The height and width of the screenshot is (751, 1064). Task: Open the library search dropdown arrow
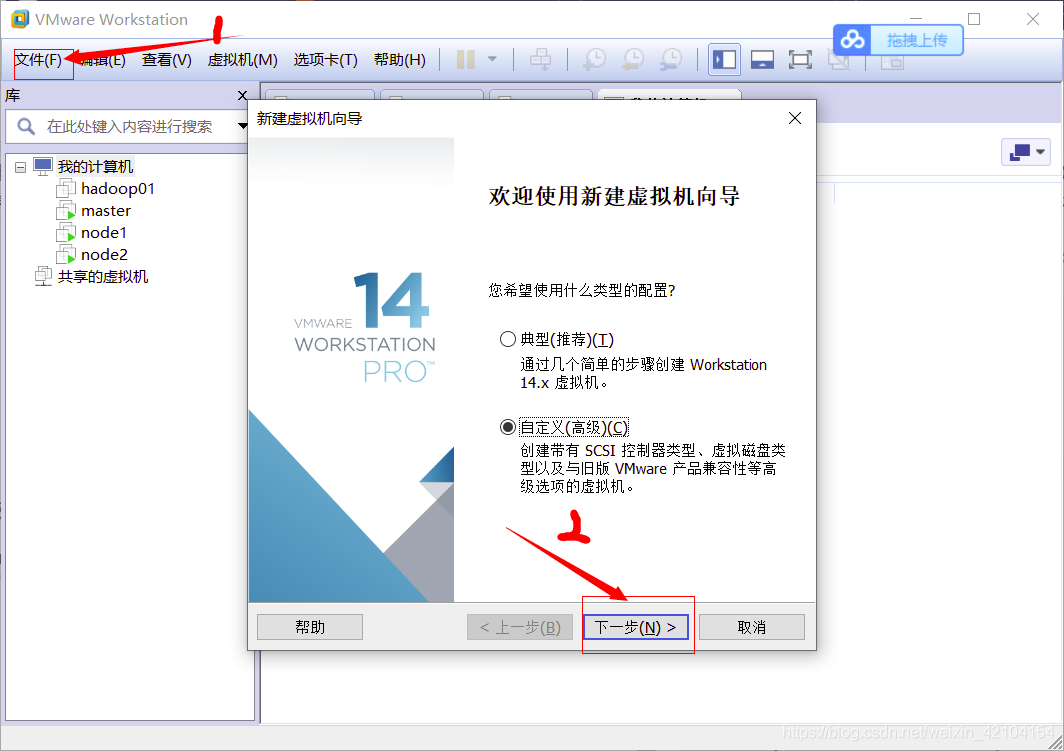pyautogui.click(x=242, y=126)
